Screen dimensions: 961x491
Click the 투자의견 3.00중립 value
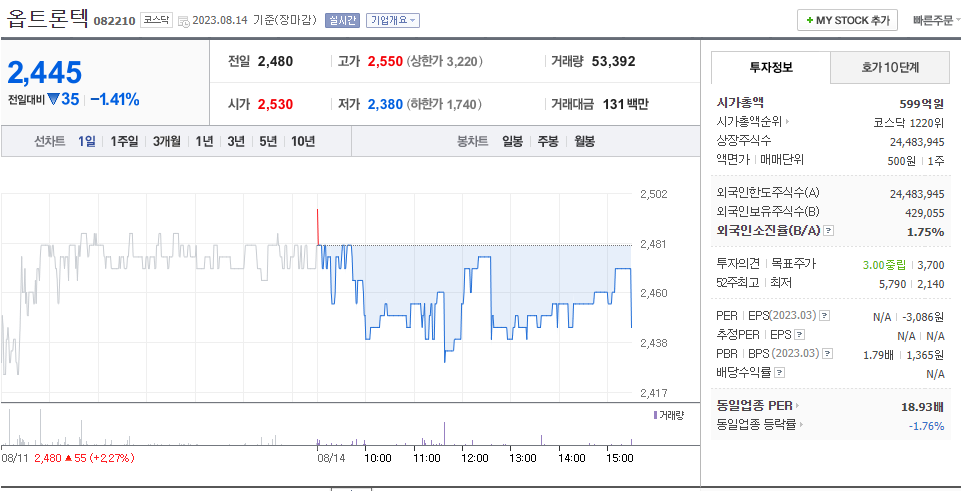[884, 265]
